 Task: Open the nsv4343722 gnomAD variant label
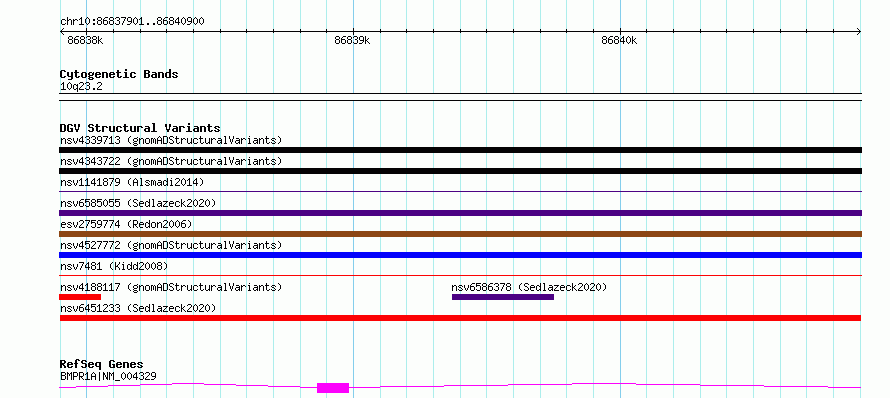click(171, 161)
